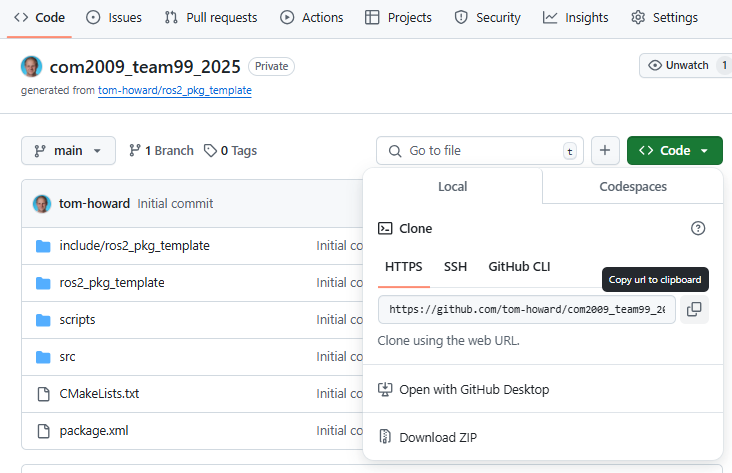Select the GitHub CLI clone option
The width and height of the screenshot is (732, 473).
click(519, 267)
